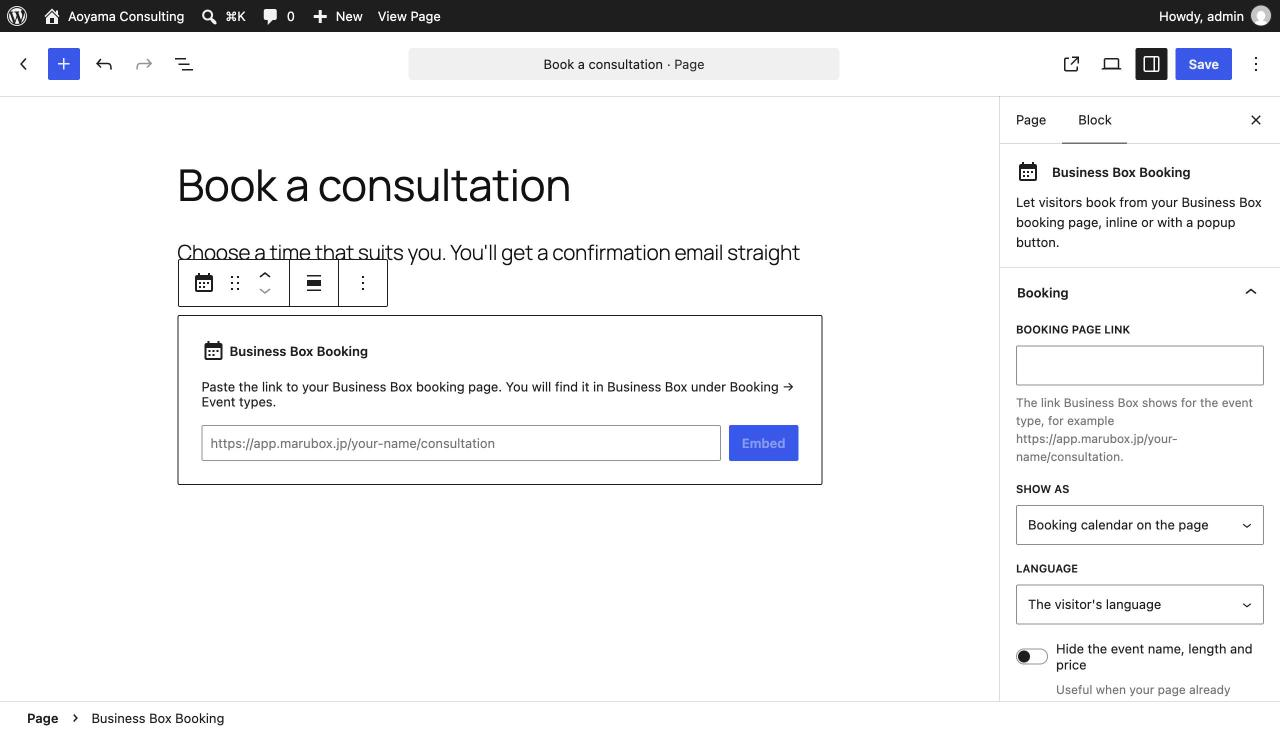The image size is (1280, 734).
Task: Open the block toolbar options menu
Action: click(363, 283)
